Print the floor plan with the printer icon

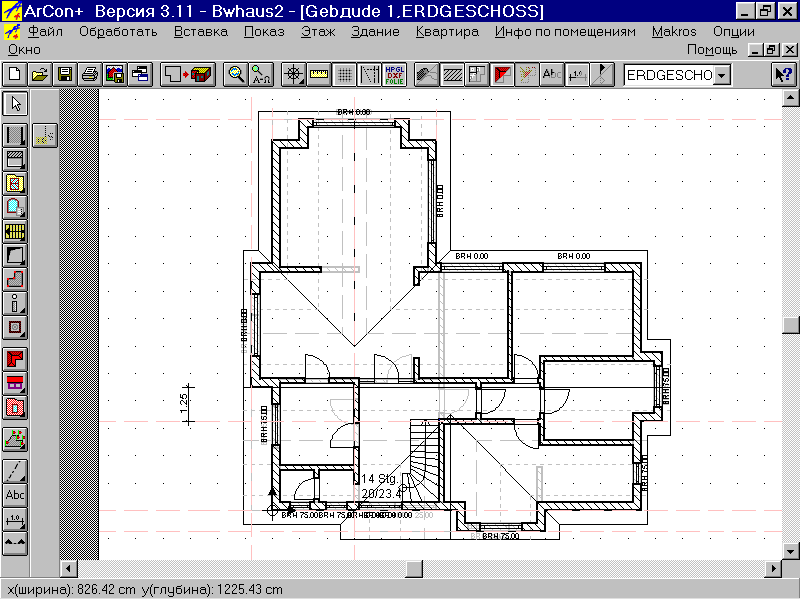(89, 74)
